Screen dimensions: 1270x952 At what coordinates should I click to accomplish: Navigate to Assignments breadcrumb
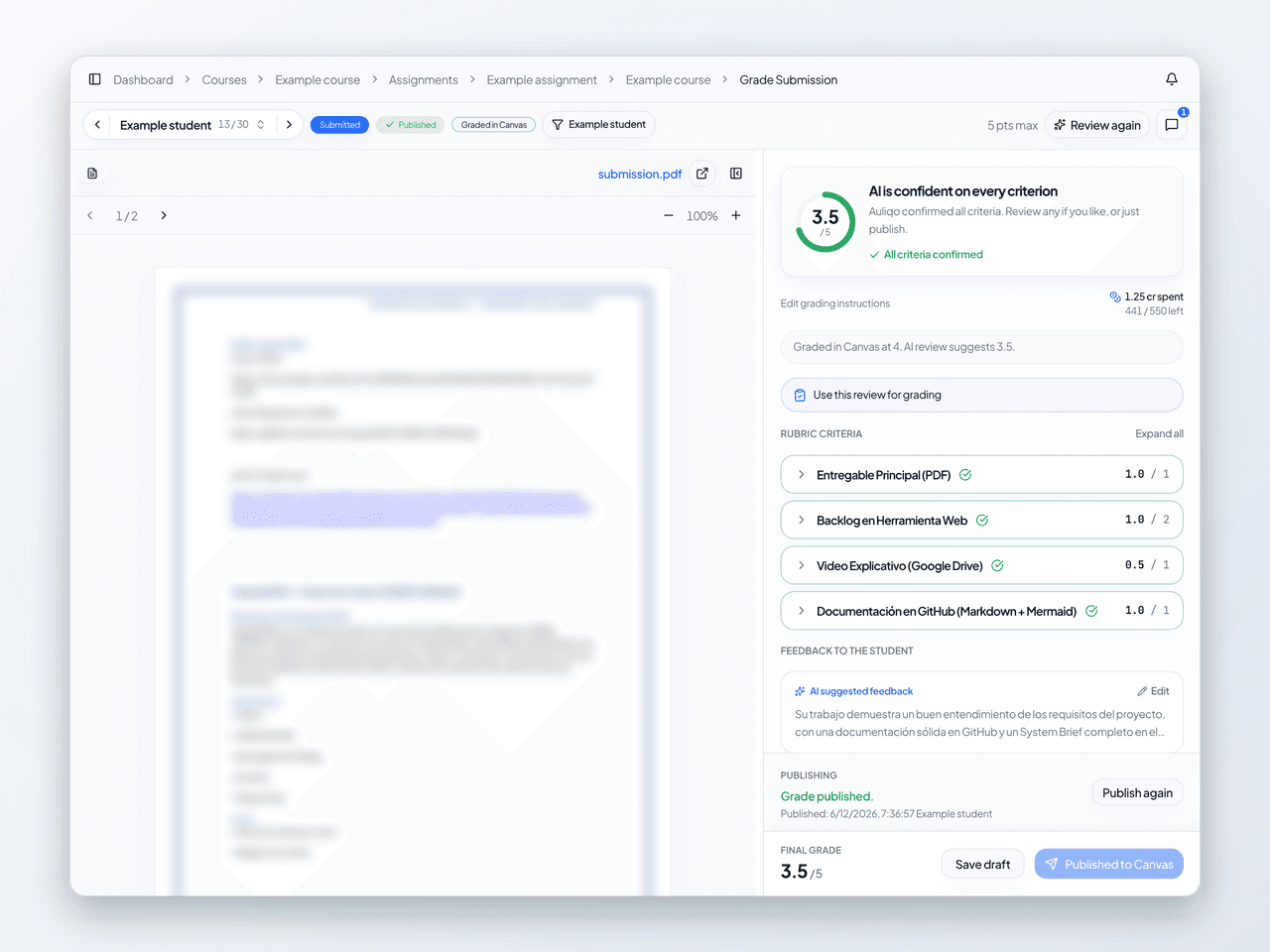[424, 79]
